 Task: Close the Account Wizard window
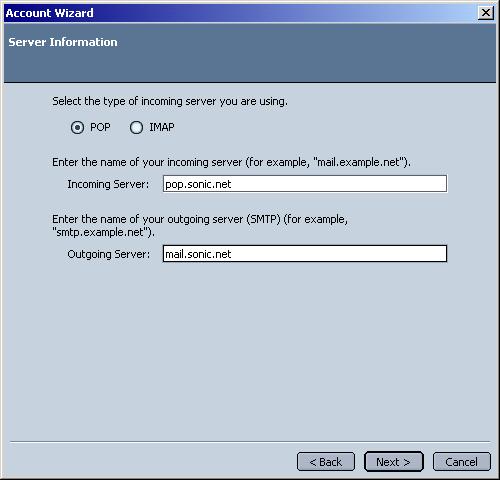486,13
